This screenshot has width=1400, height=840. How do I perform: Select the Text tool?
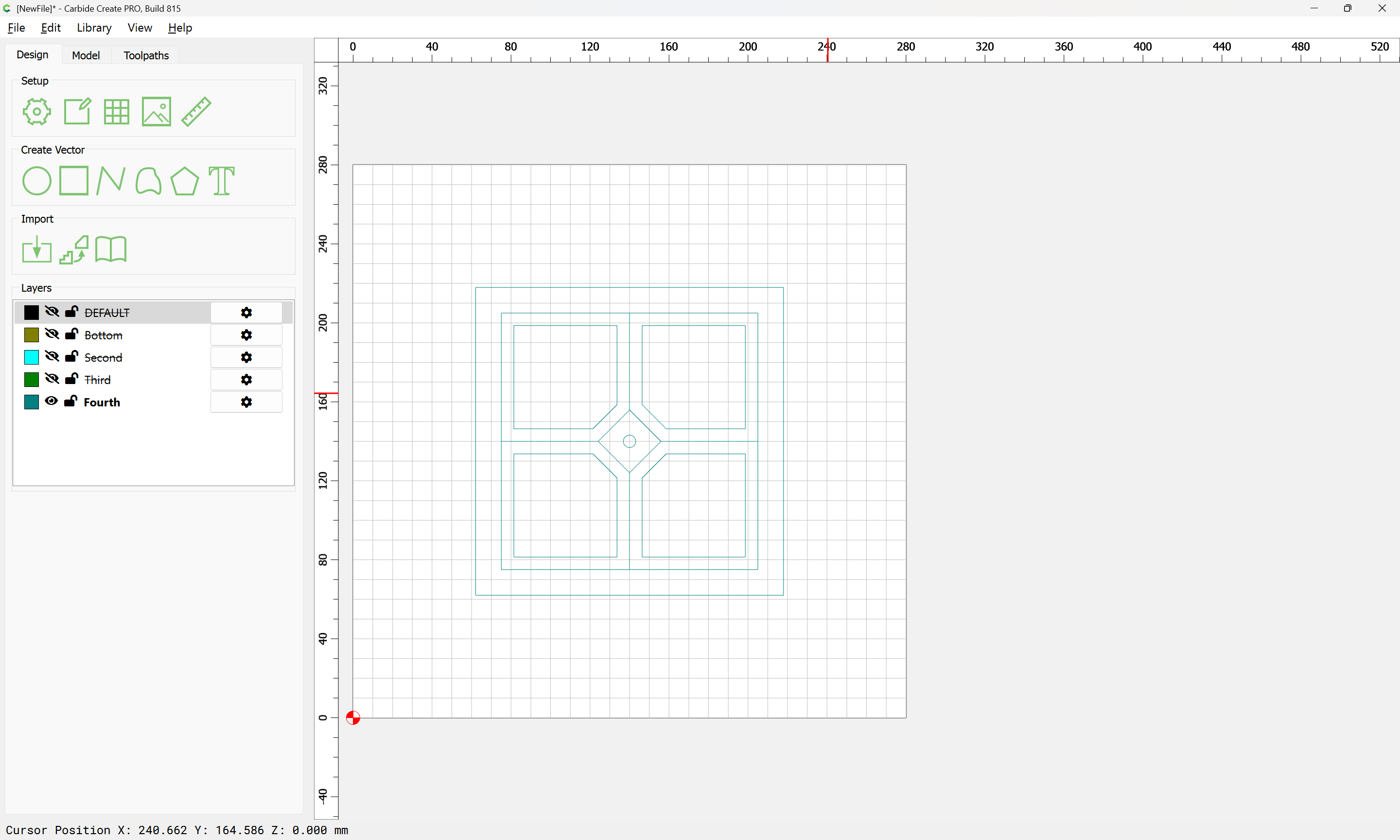point(221,181)
